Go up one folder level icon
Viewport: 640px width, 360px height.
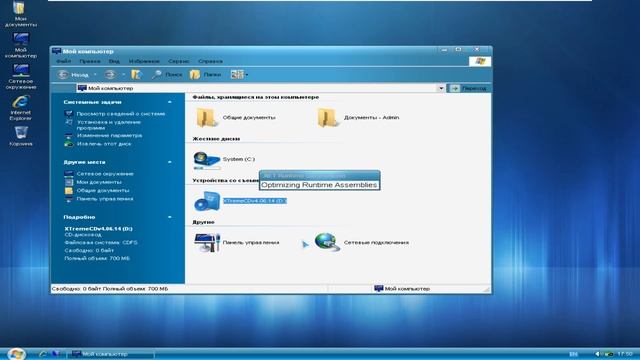[136, 75]
